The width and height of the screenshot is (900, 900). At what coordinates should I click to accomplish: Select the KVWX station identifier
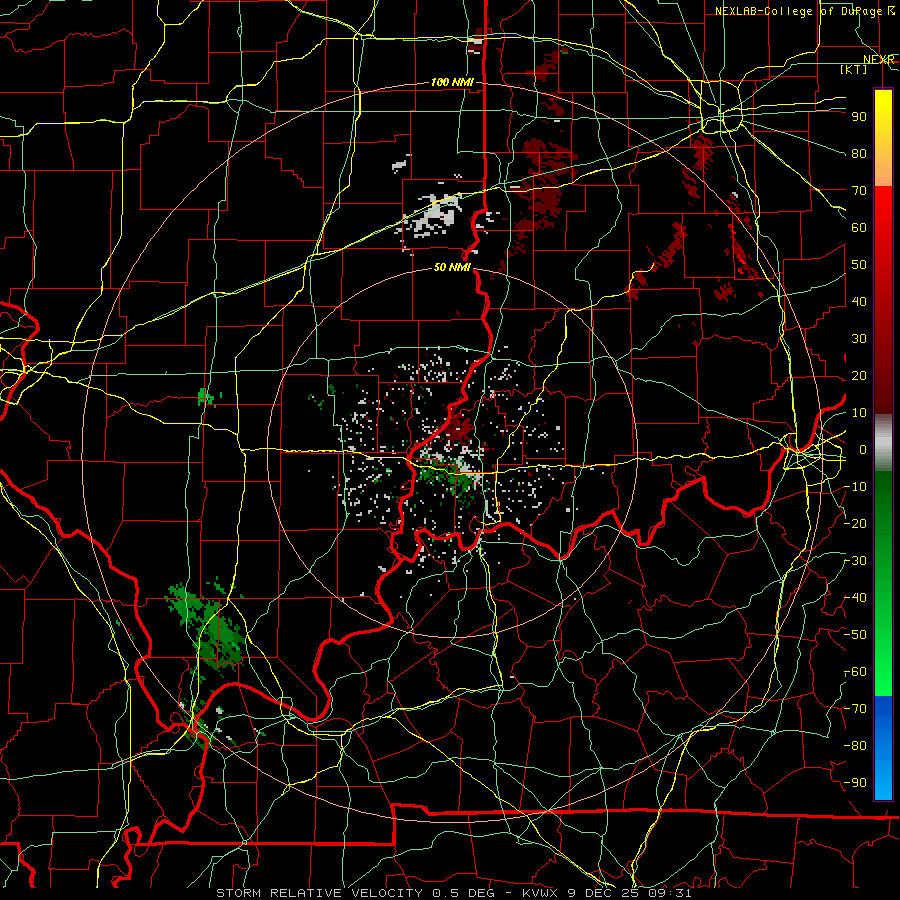(542, 893)
